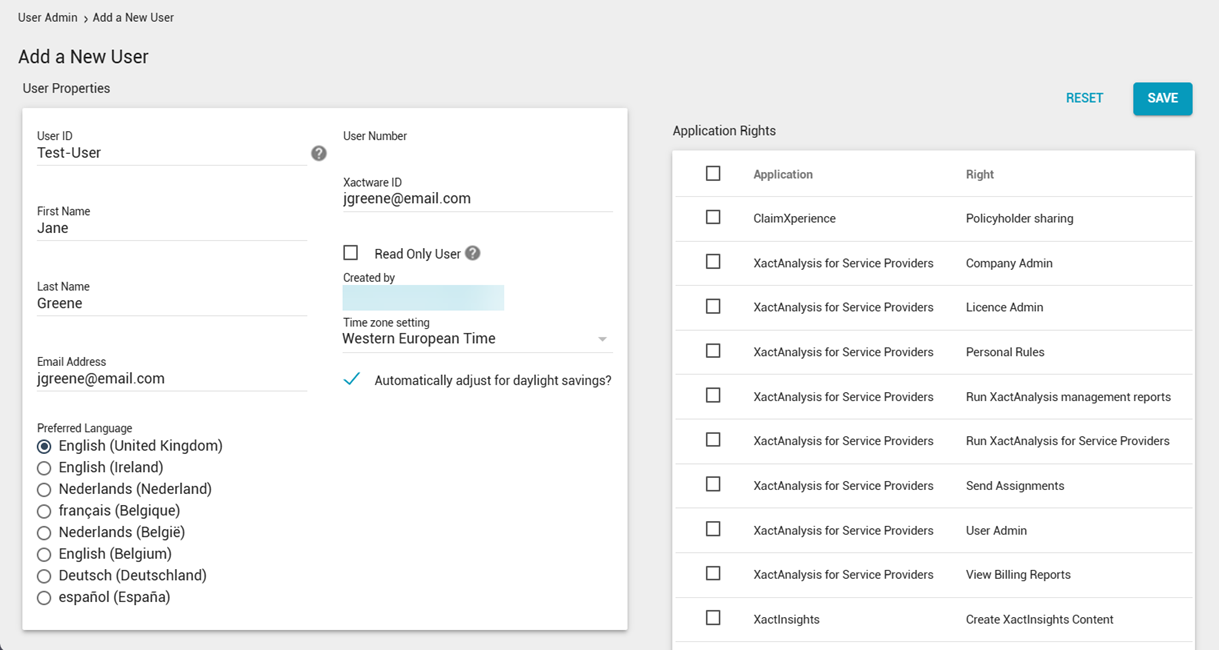Pick español (España) radio button
Image resolution: width=1219 pixels, height=650 pixels.
[44, 598]
